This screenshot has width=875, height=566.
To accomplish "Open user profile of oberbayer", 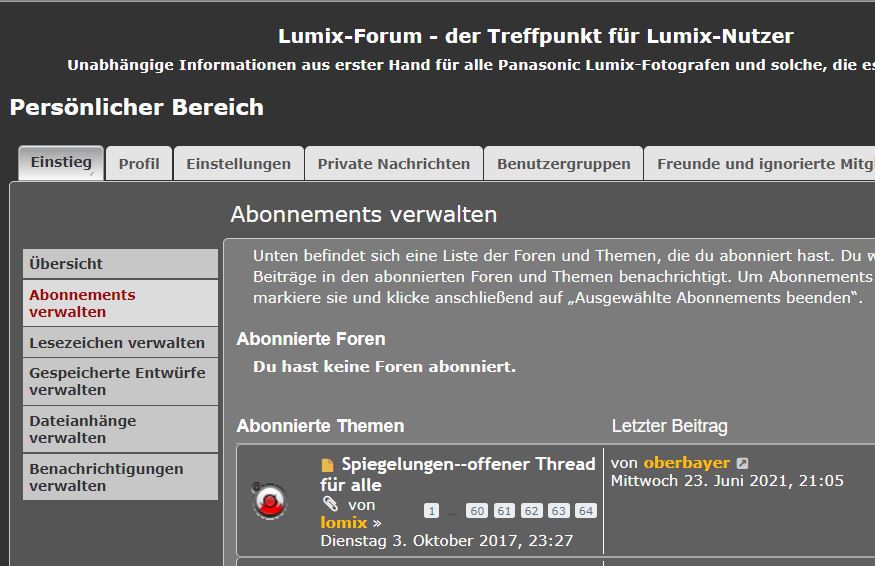I will [686, 463].
